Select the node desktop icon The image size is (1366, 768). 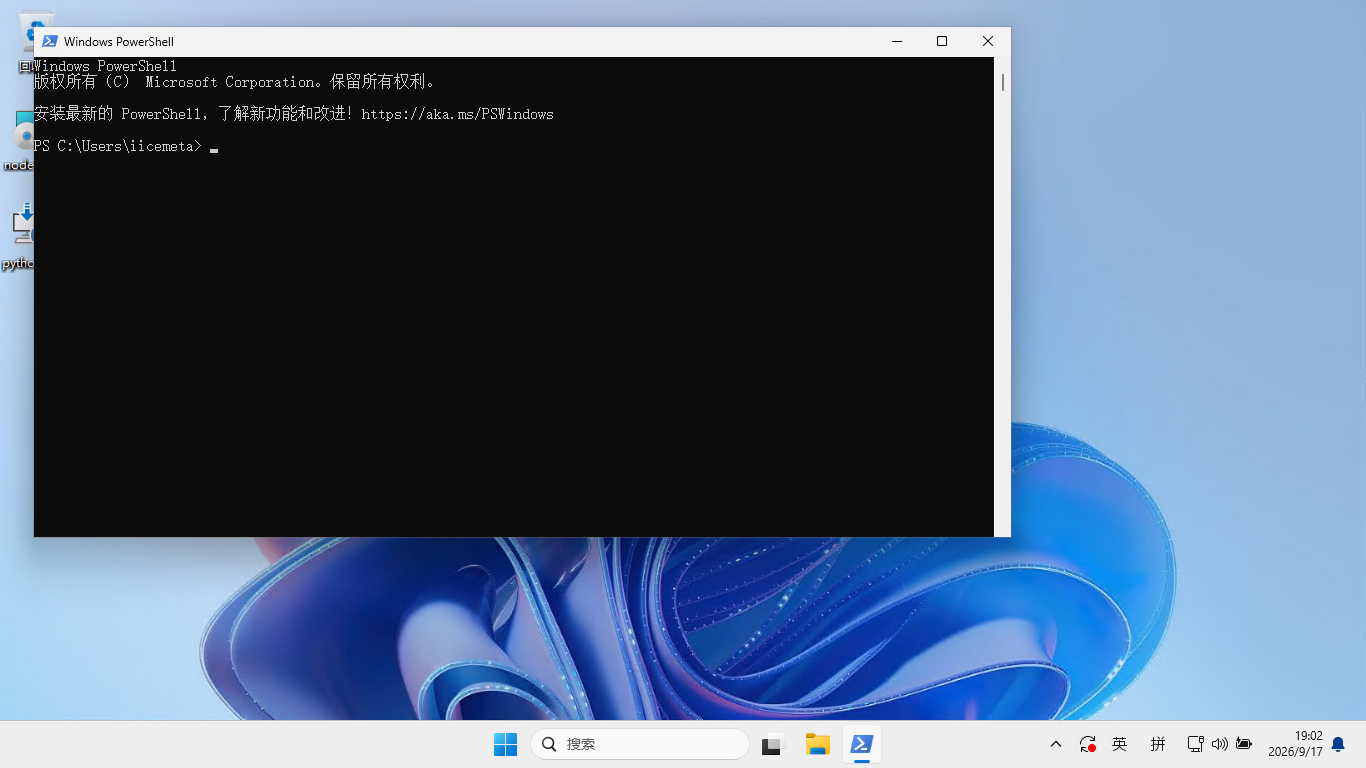coord(18,140)
